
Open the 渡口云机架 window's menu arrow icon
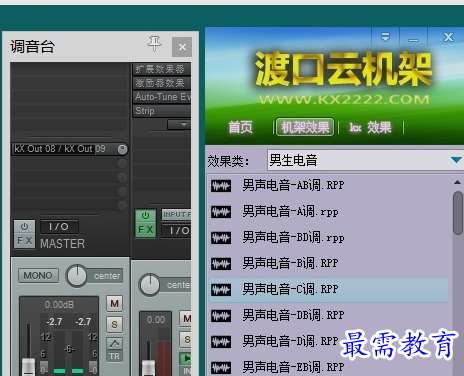click(x=385, y=37)
